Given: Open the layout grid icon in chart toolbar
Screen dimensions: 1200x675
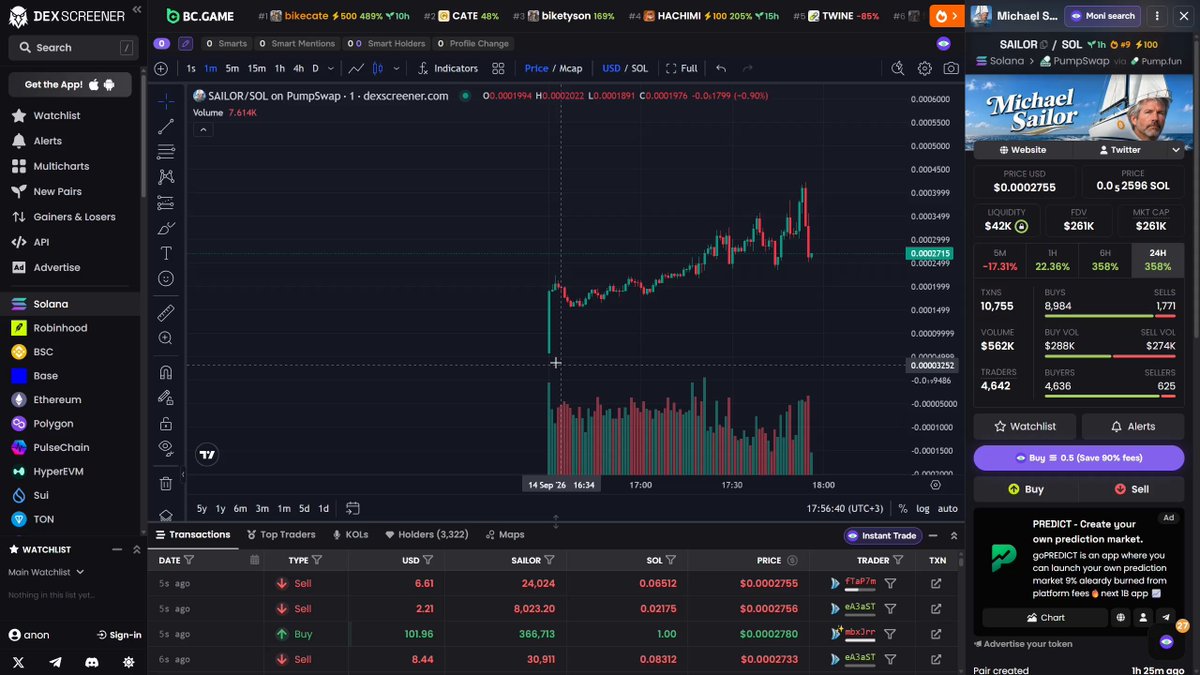Looking at the screenshot, I should click(498, 68).
